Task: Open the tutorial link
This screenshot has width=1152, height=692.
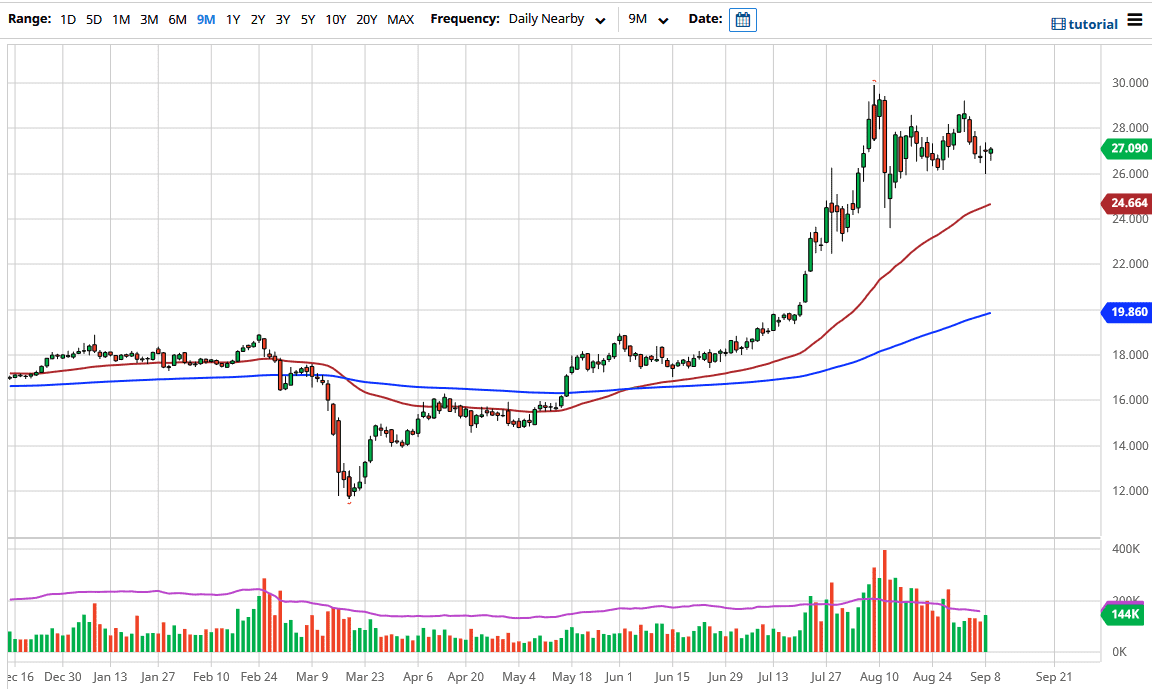Action: tap(1093, 24)
